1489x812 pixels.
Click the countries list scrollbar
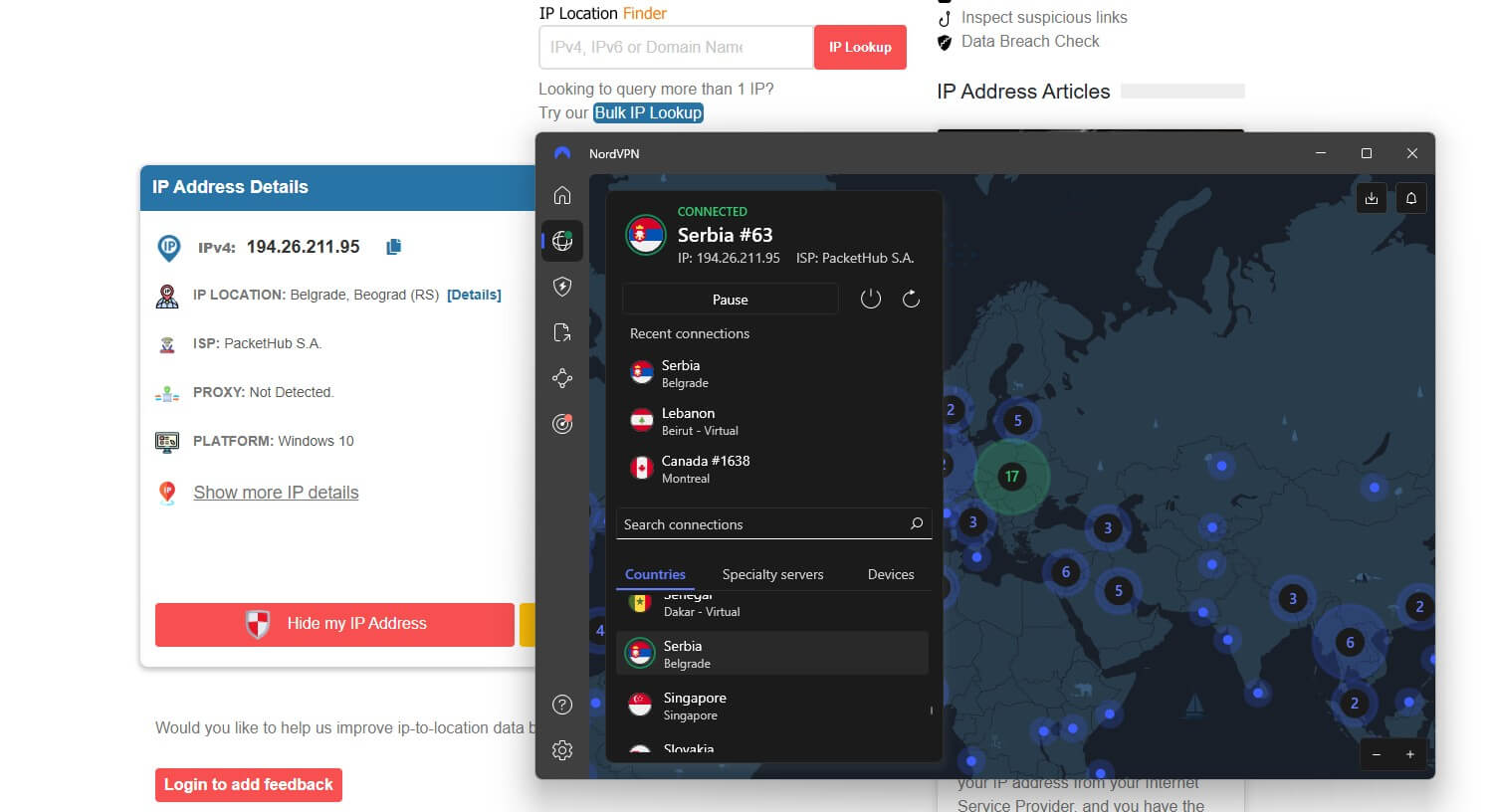(932, 710)
